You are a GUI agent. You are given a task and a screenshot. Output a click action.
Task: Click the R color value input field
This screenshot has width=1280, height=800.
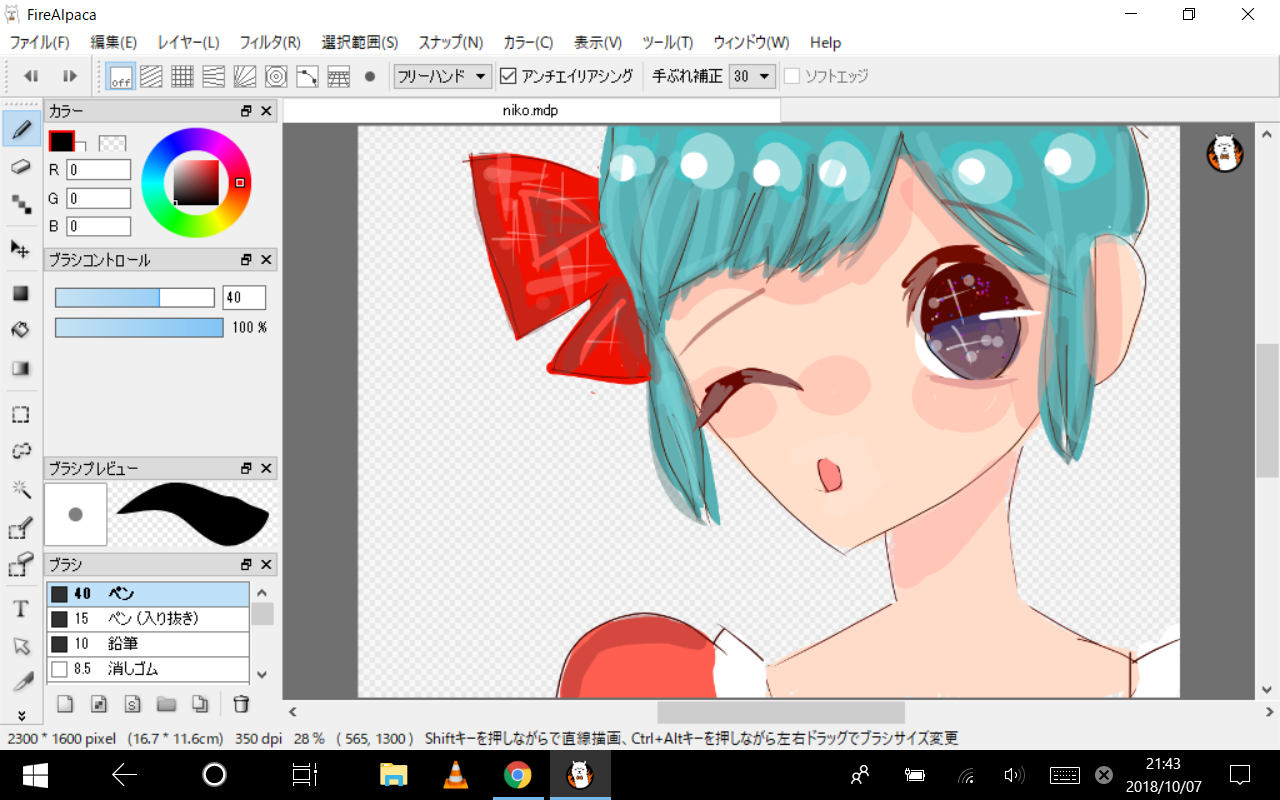tap(99, 171)
